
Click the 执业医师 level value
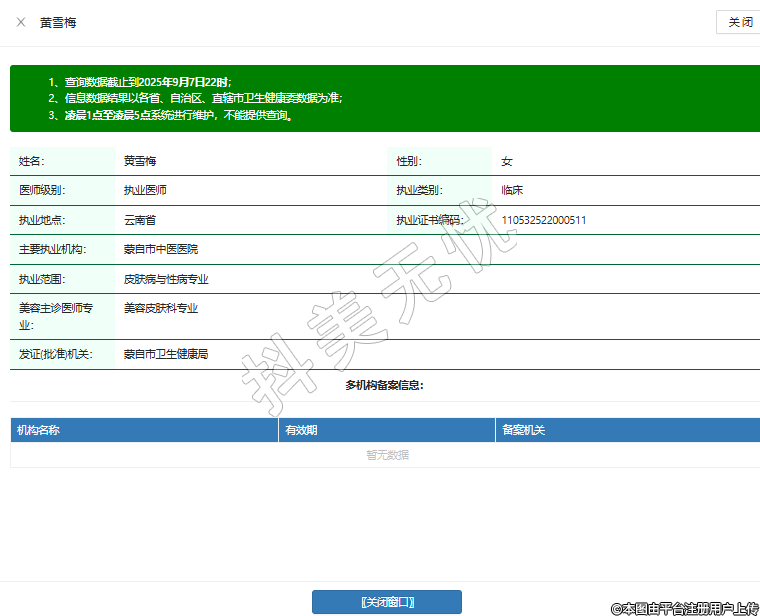click(145, 190)
